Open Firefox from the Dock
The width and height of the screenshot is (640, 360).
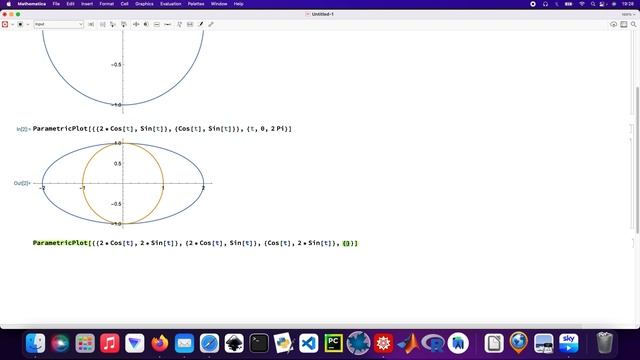coord(160,343)
